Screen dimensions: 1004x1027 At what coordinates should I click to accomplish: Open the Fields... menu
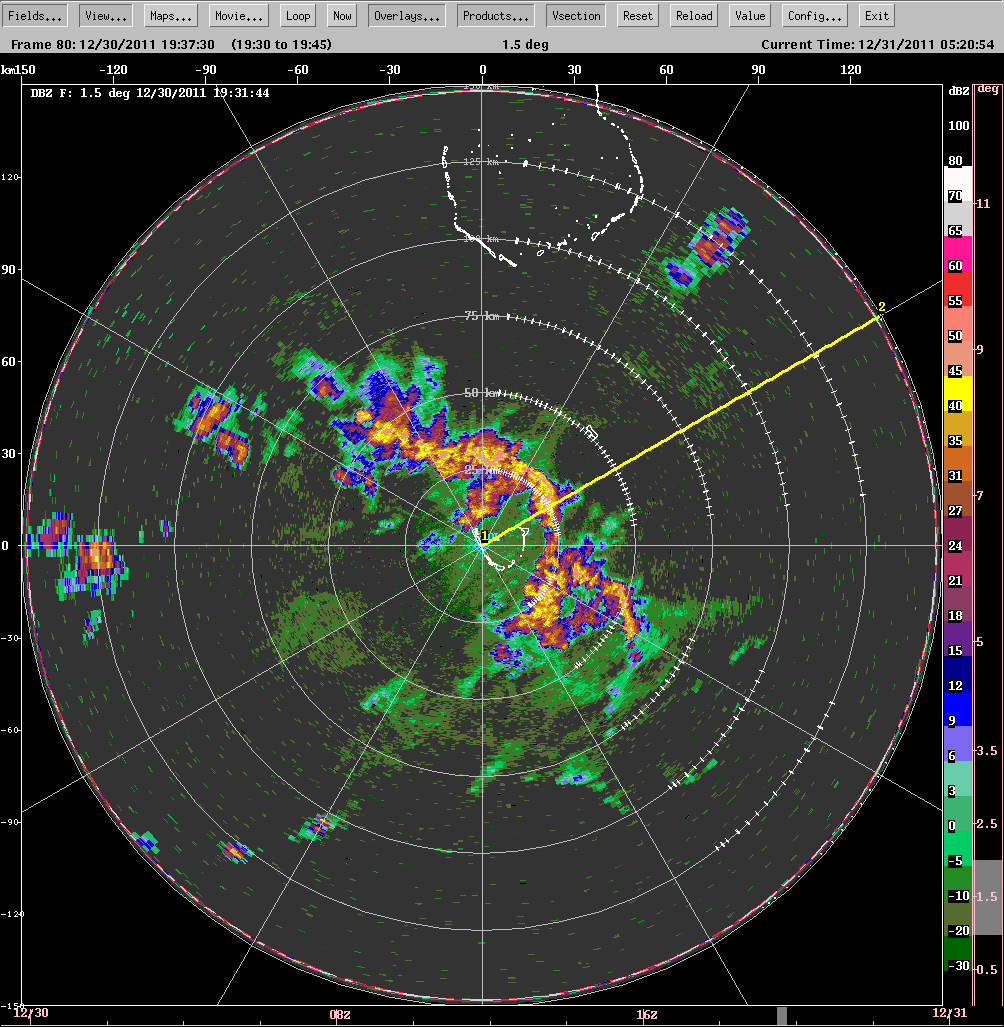click(35, 16)
